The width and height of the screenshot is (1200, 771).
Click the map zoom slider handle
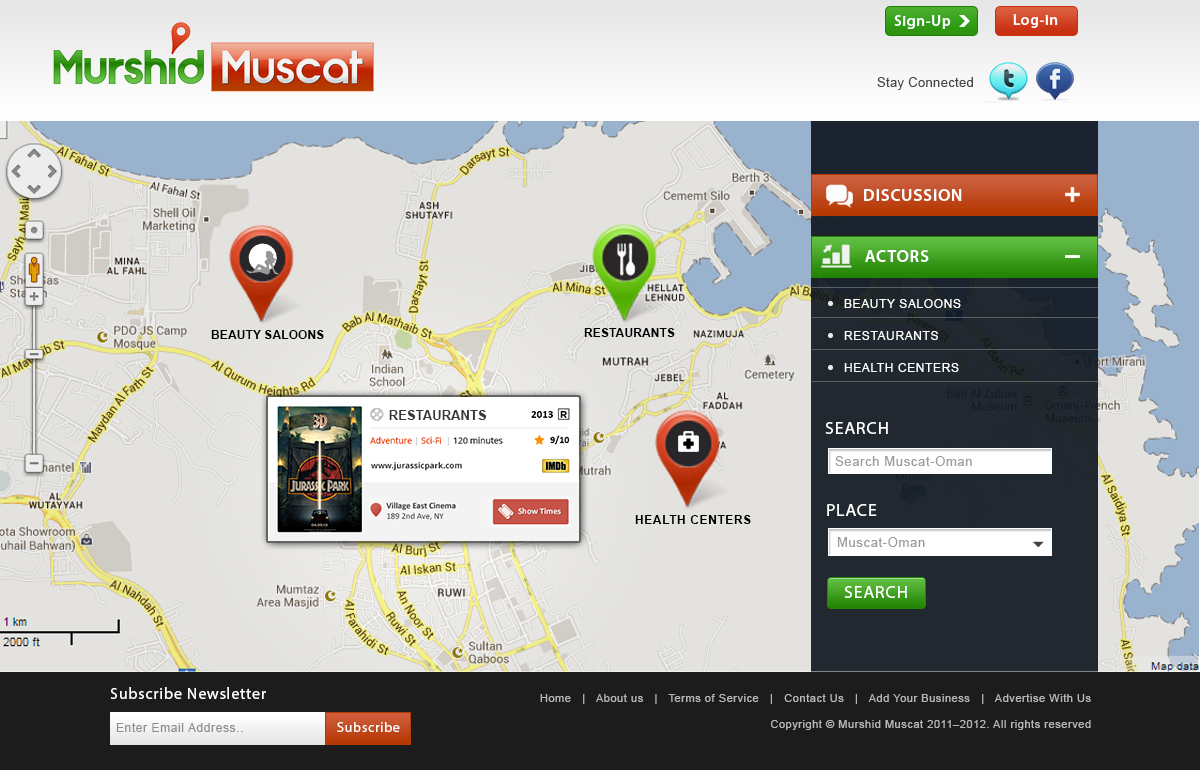[34, 354]
